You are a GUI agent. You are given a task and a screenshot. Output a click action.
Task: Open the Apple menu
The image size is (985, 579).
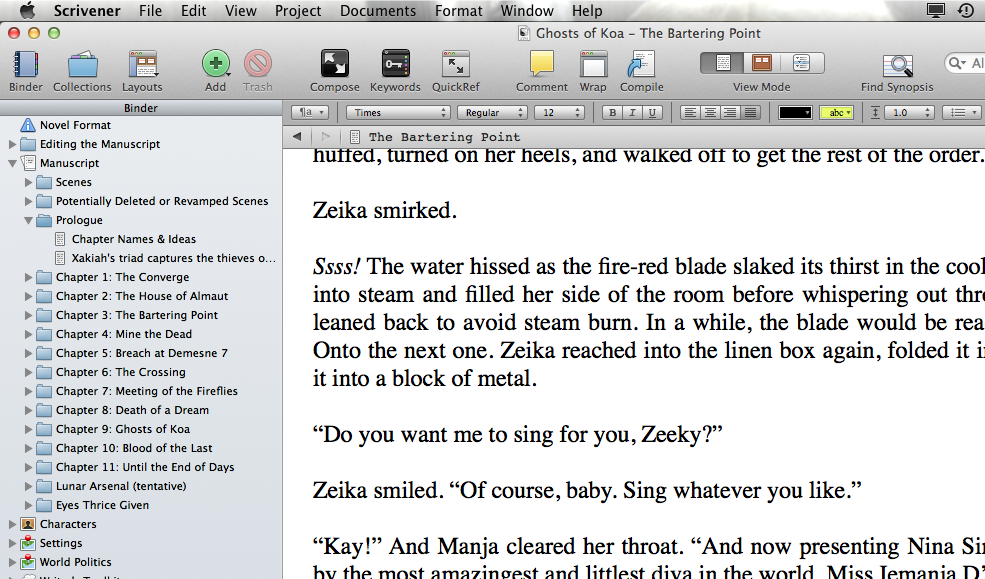coord(27,11)
